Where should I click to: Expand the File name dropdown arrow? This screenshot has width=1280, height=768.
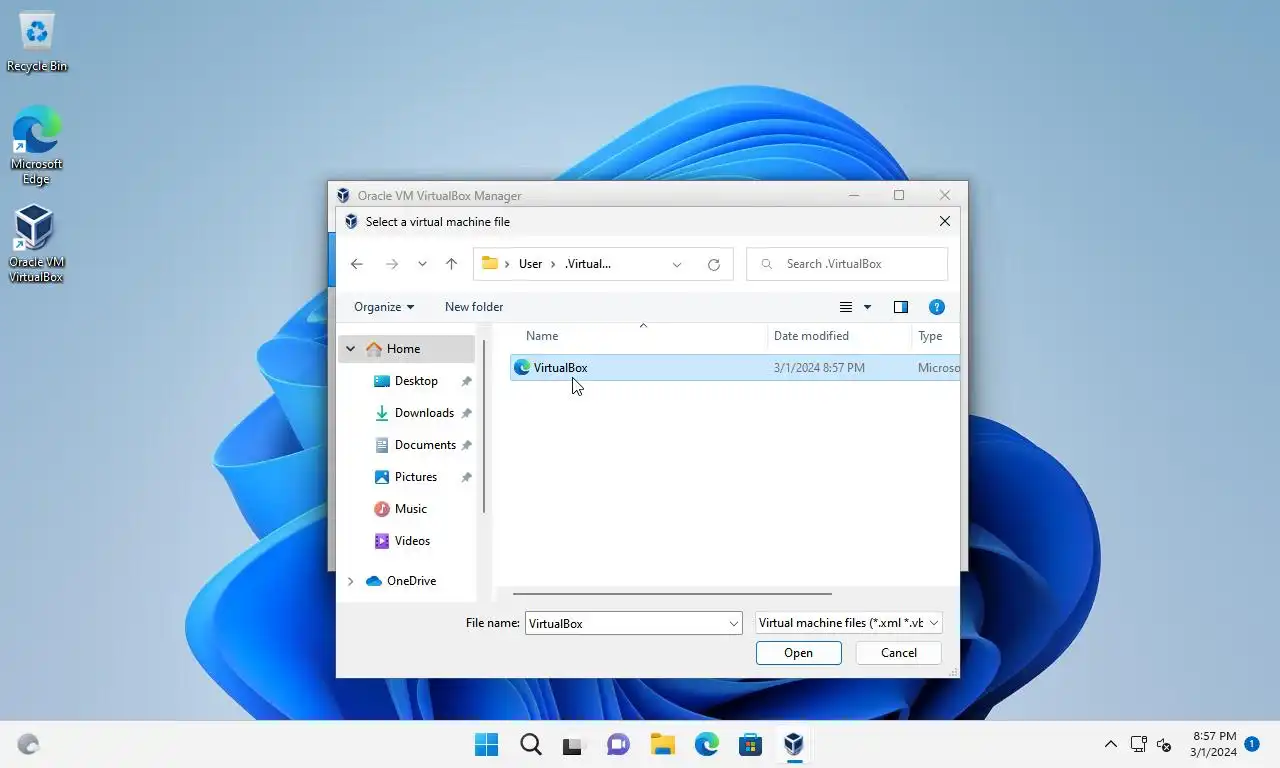click(x=734, y=623)
